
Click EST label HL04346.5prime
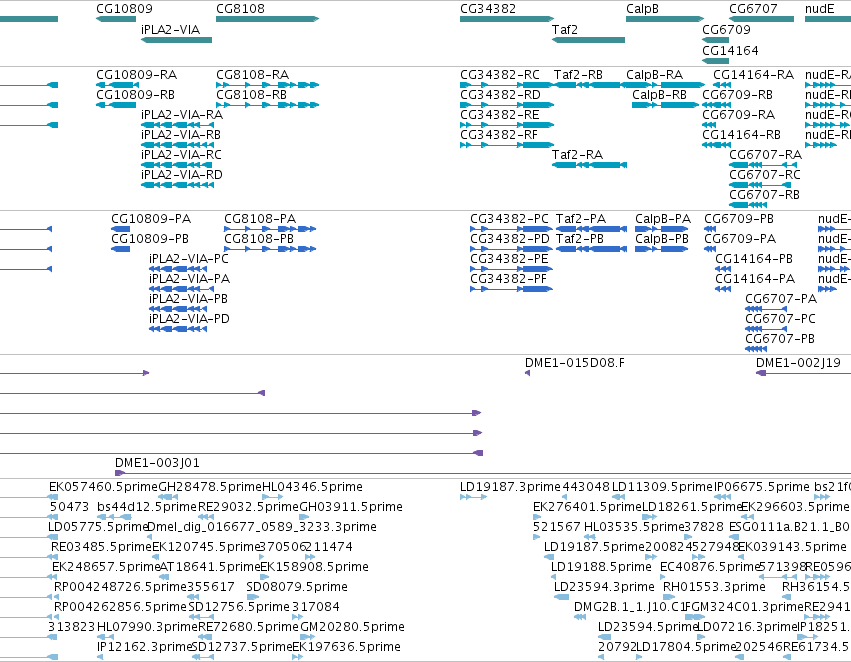click(x=312, y=487)
